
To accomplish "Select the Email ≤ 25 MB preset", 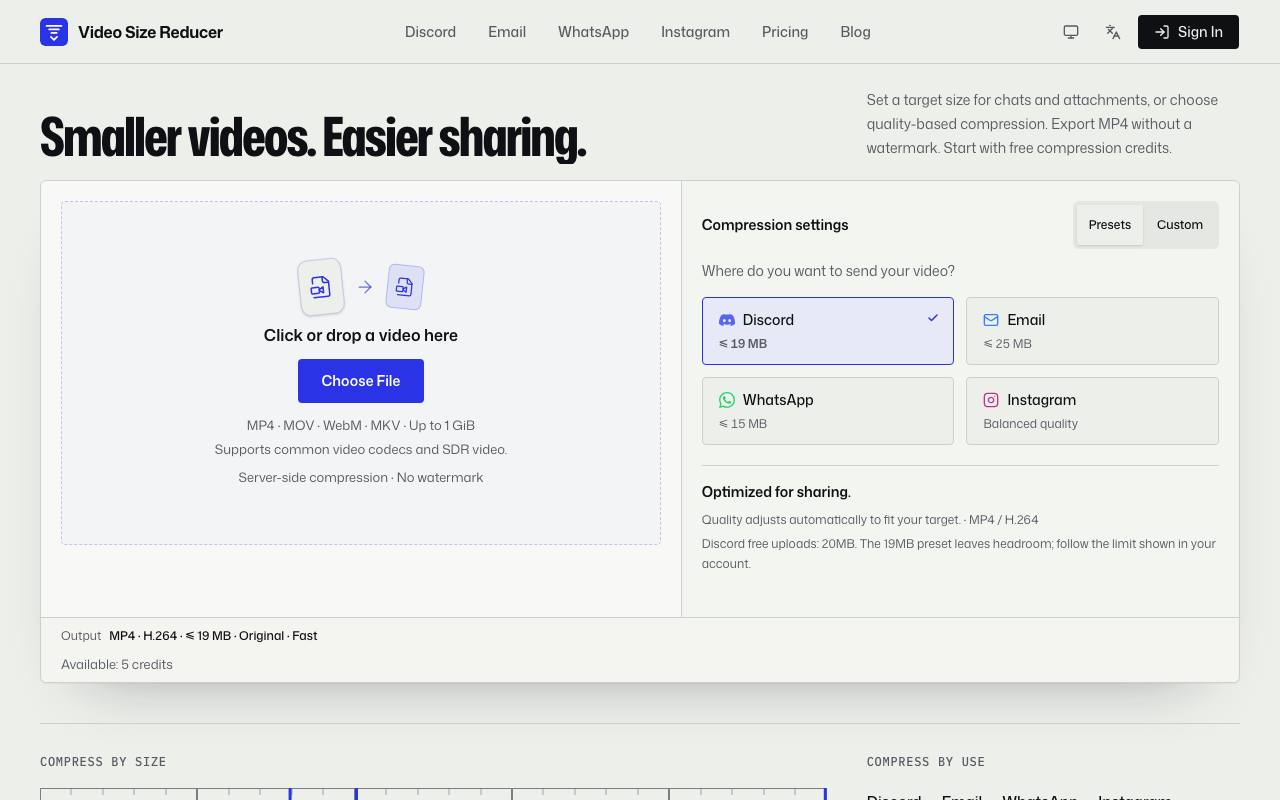I will coord(1092,331).
